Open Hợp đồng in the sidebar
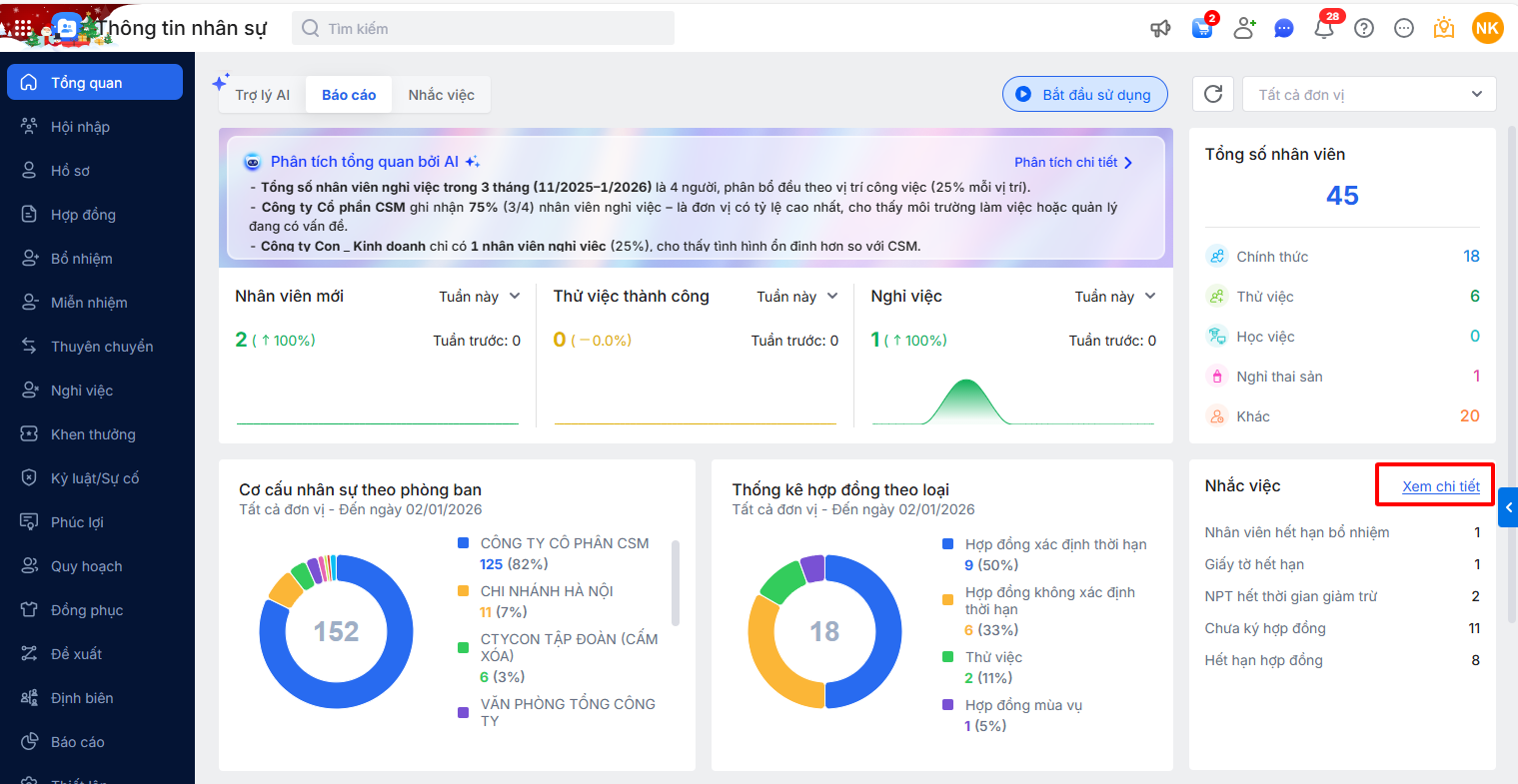Image resolution: width=1518 pixels, height=784 pixels. pos(83,215)
